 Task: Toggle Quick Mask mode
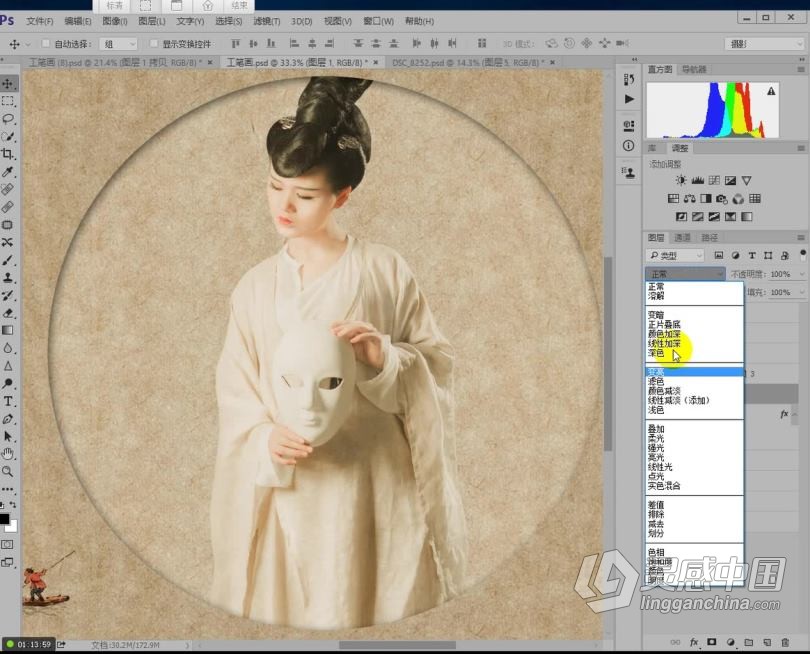point(8,544)
